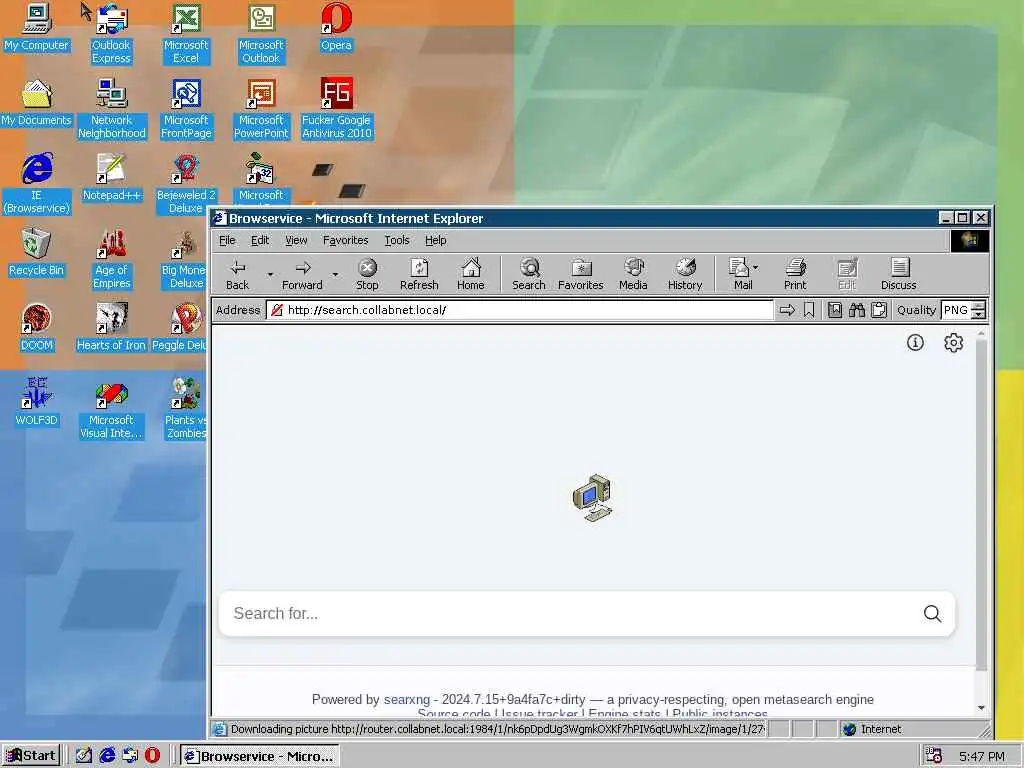Open the Search explorer bar

click(528, 274)
